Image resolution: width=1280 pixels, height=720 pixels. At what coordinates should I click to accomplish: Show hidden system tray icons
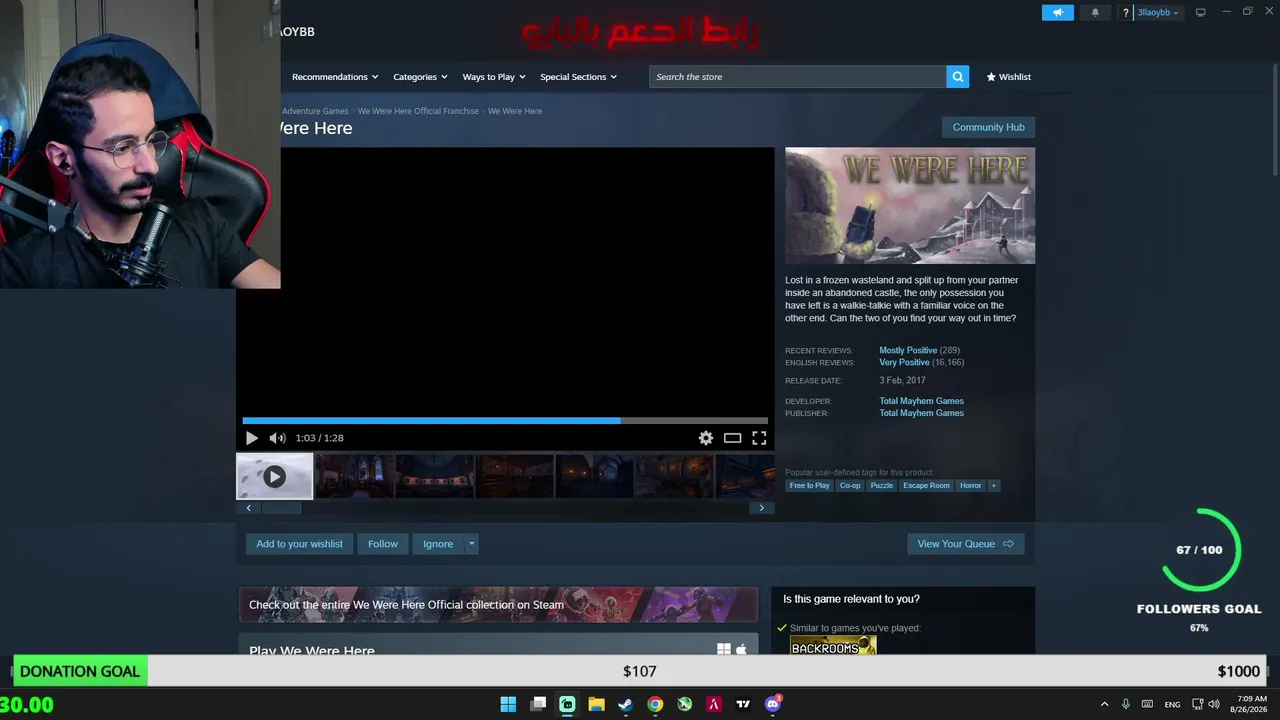tap(1104, 704)
